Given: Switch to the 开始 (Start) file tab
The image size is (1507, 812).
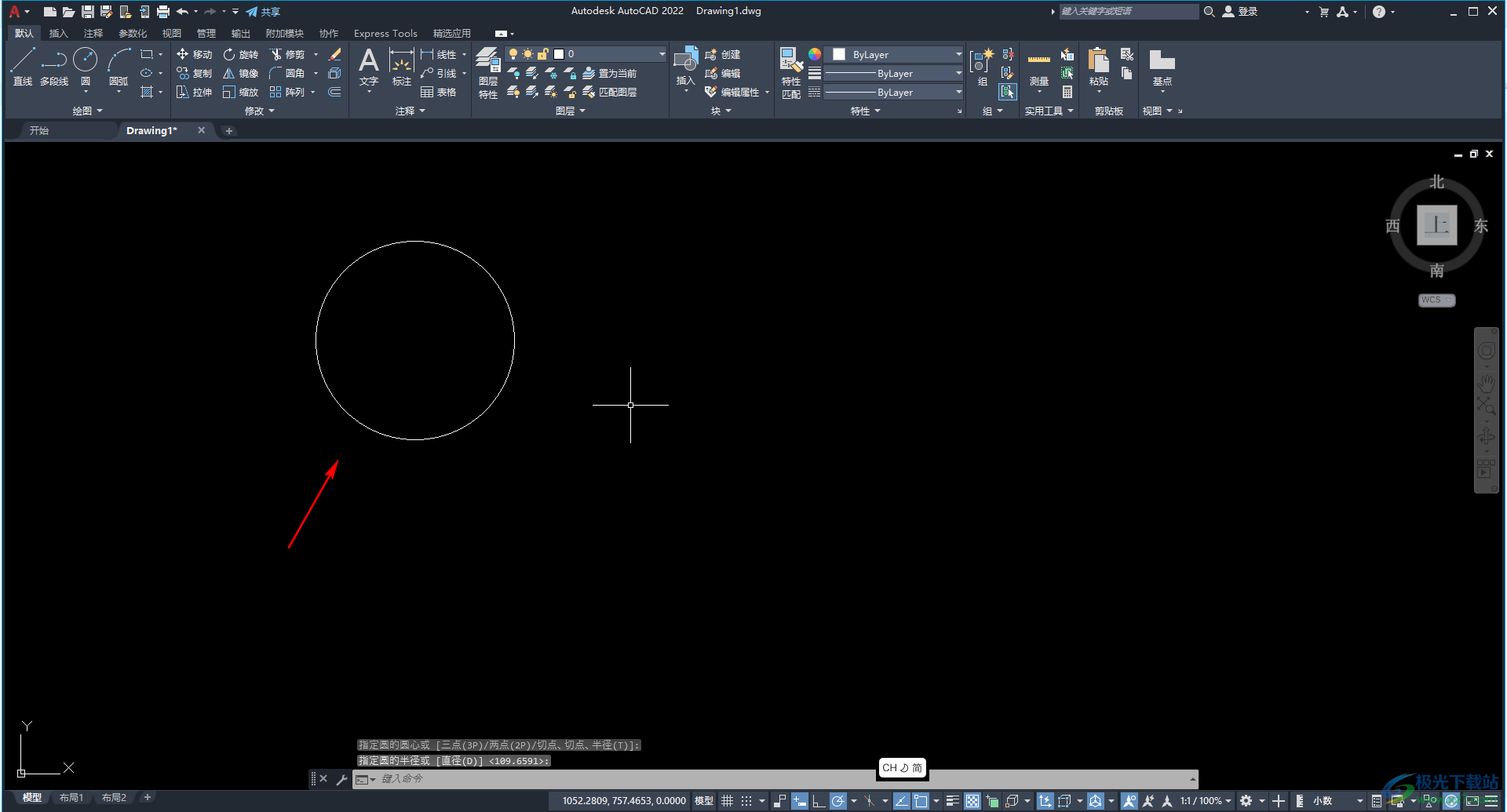Looking at the screenshot, I should [x=39, y=130].
